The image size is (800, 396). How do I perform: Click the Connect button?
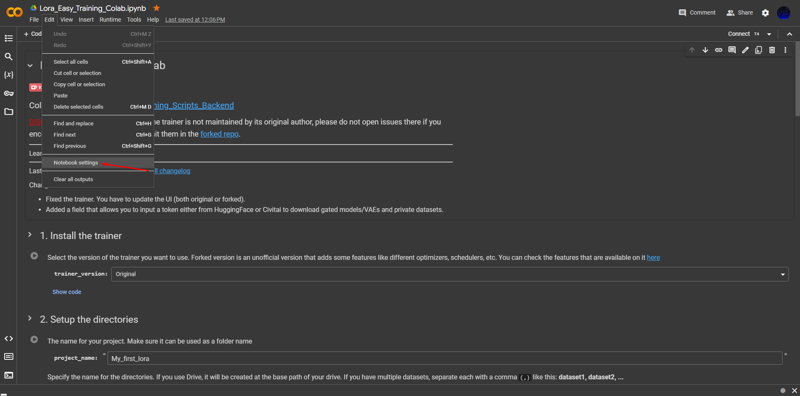(739, 34)
